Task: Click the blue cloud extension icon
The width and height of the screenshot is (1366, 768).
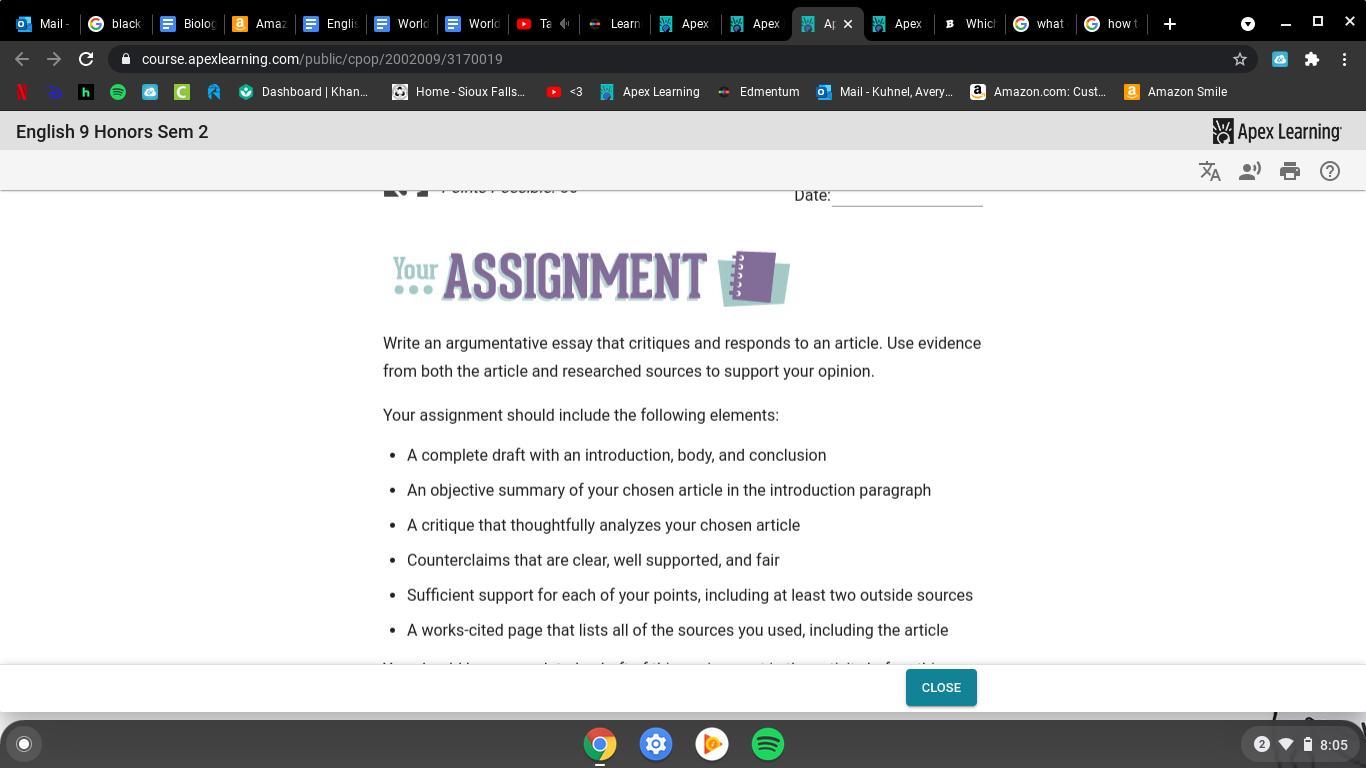Action: 1280,59
